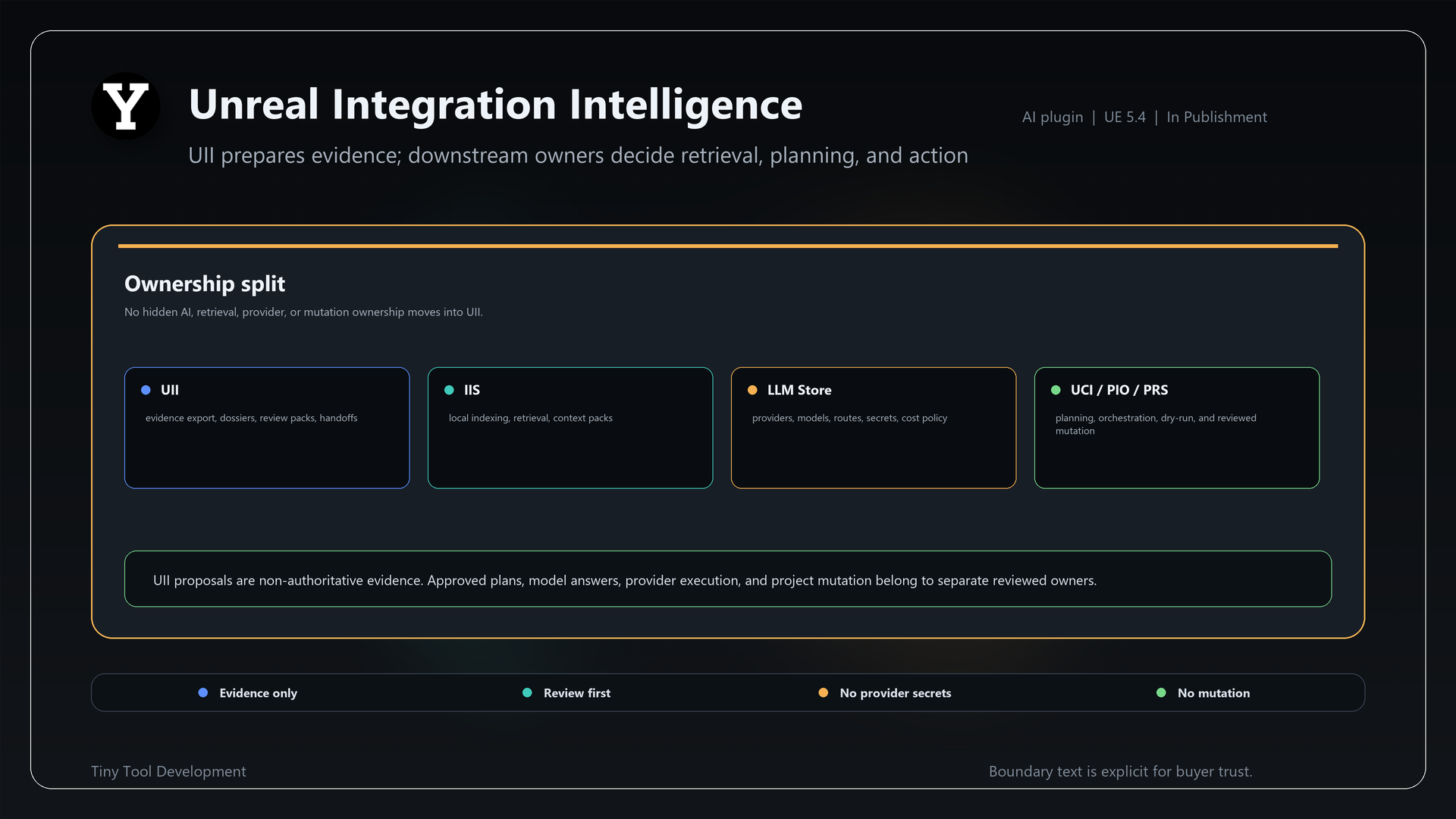Click 'evidence export, dossiers, review packs, handoffs'
The height and width of the screenshot is (819, 1456).
(x=252, y=418)
